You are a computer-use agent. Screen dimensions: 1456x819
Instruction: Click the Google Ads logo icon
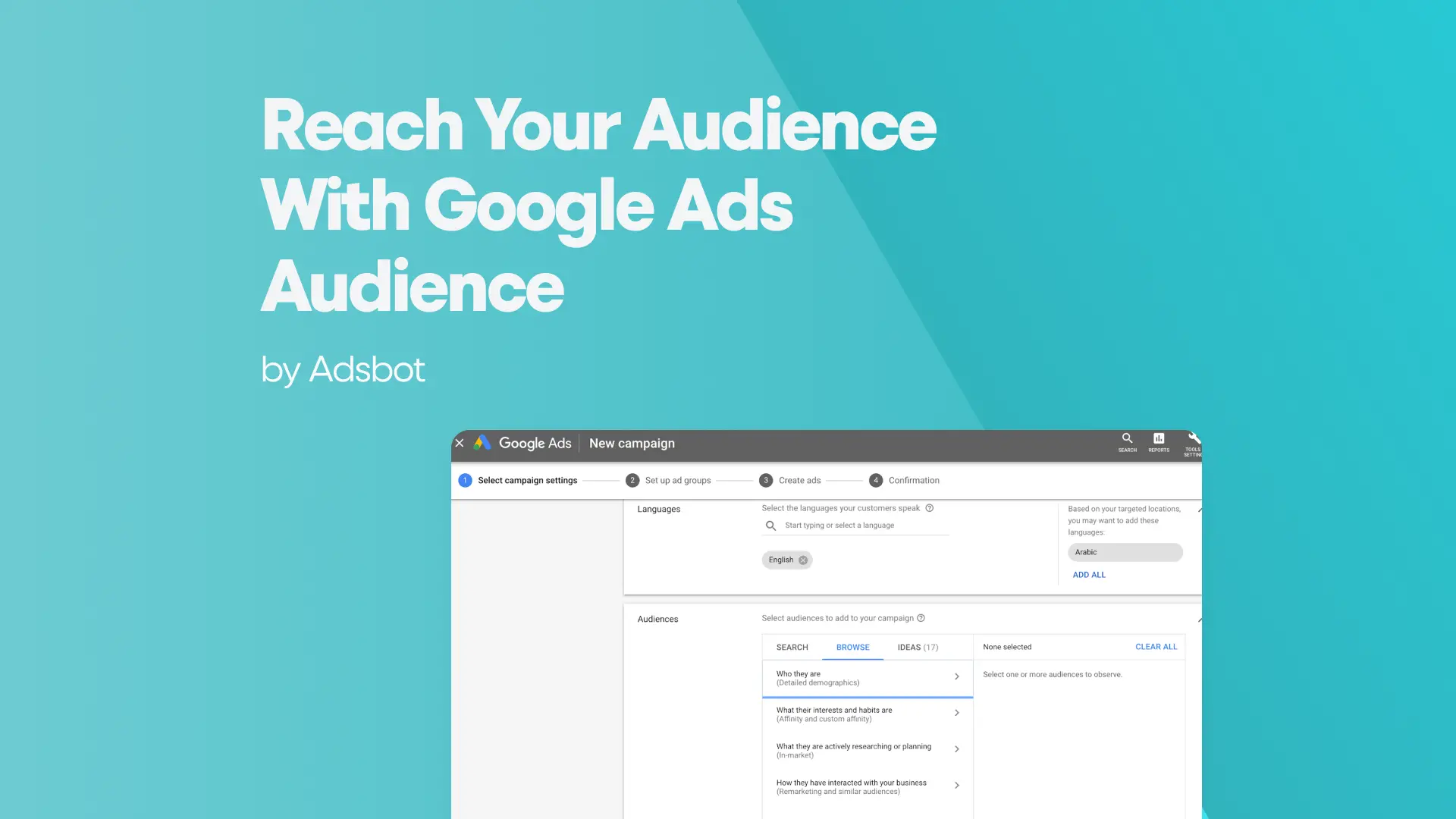tap(482, 443)
